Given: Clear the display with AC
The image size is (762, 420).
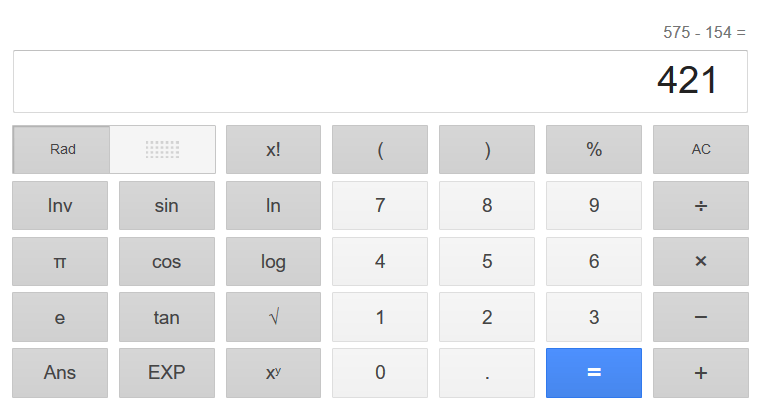Looking at the screenshot, I should click(700, 149).
